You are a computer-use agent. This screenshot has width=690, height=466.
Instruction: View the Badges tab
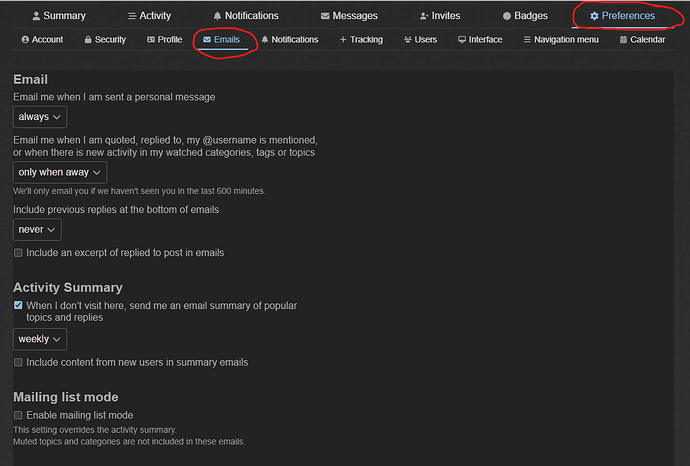[525, 16]
